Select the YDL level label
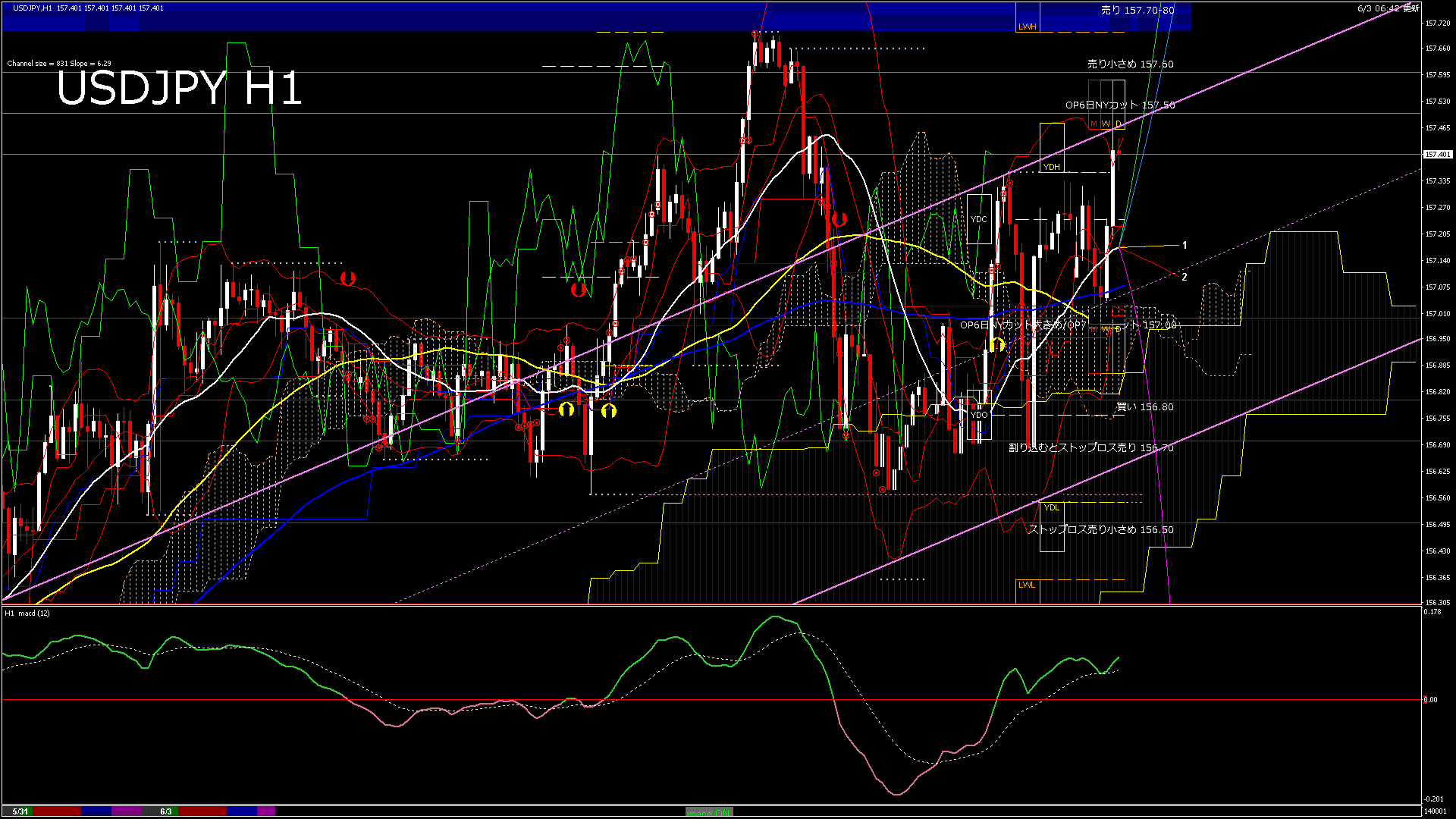 pos(1051,507)
